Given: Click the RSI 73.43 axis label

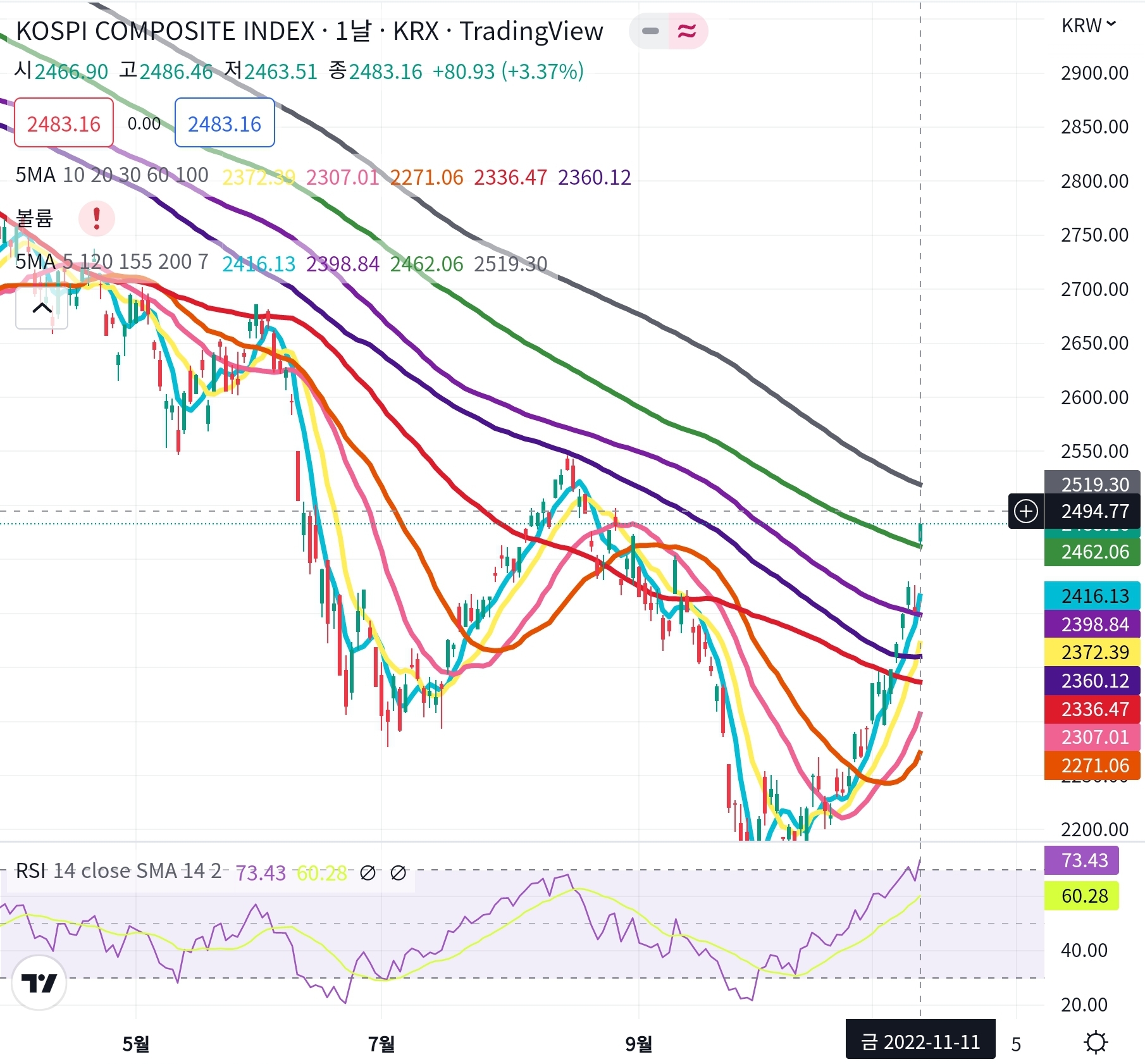Looking at the screenshot, I should click(1082, 860).
